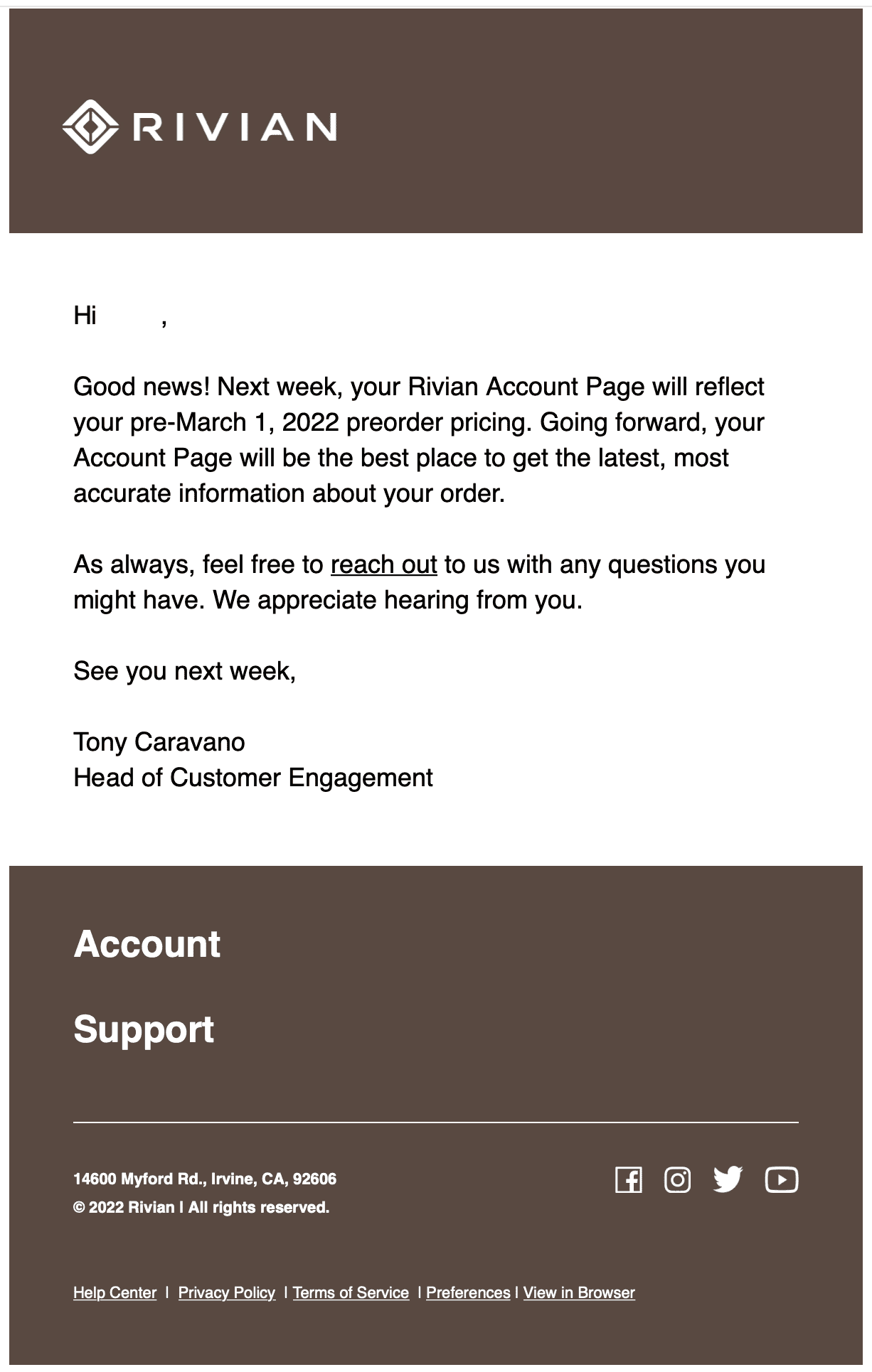Click the "Good news!" opening paragraph
The height and width of the screenshot is (1372, 872).
pyautogui.click(x=420, y=440)
